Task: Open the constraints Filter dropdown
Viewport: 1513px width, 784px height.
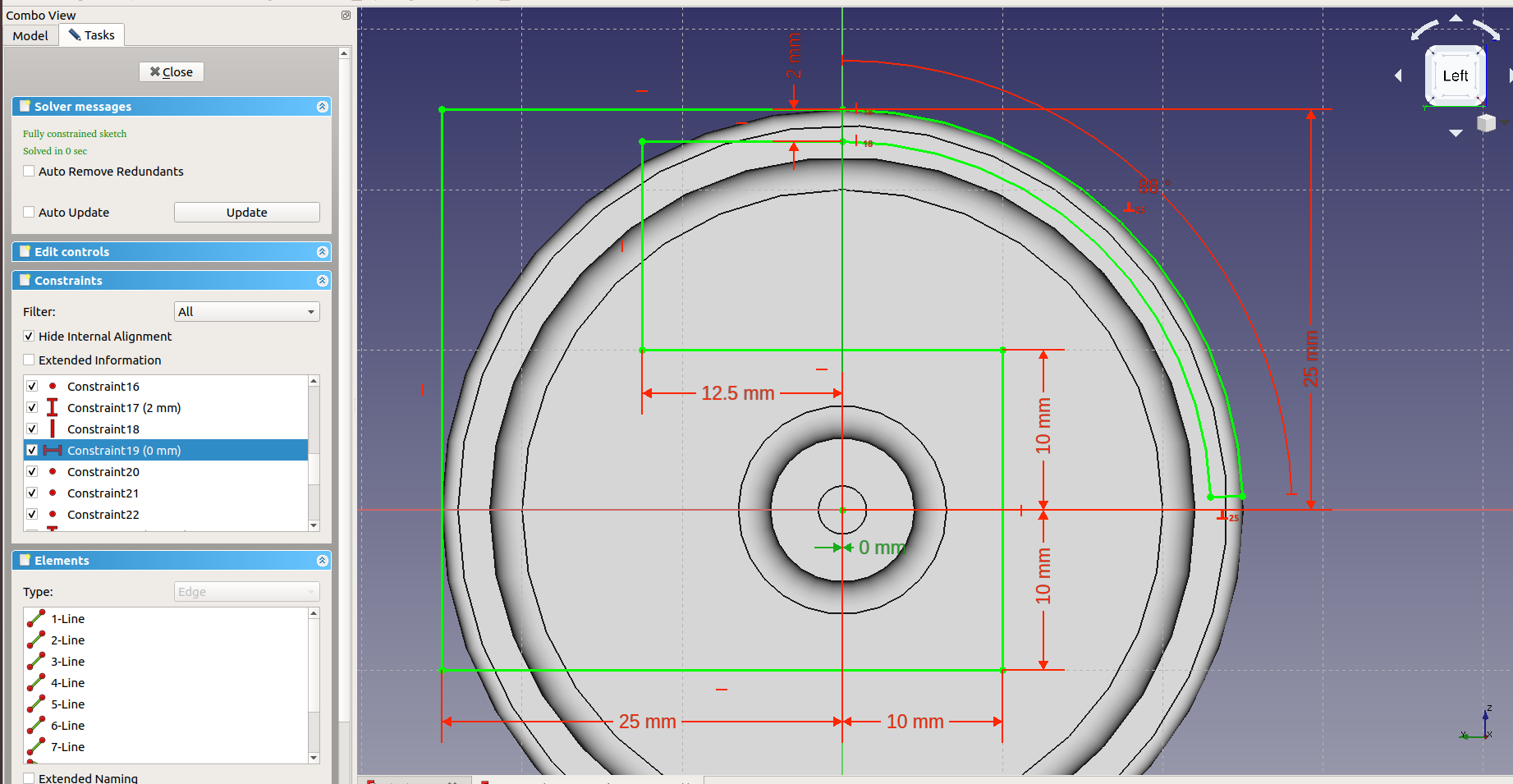Action: (246, 312)
